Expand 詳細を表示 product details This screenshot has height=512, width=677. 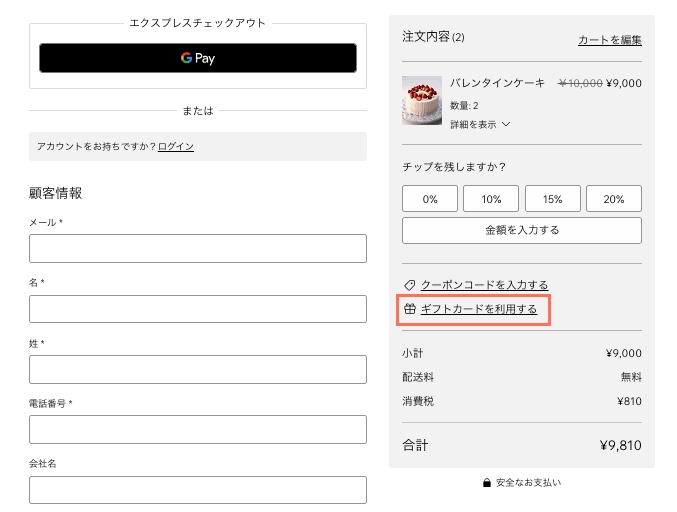[x=472, y=125]
